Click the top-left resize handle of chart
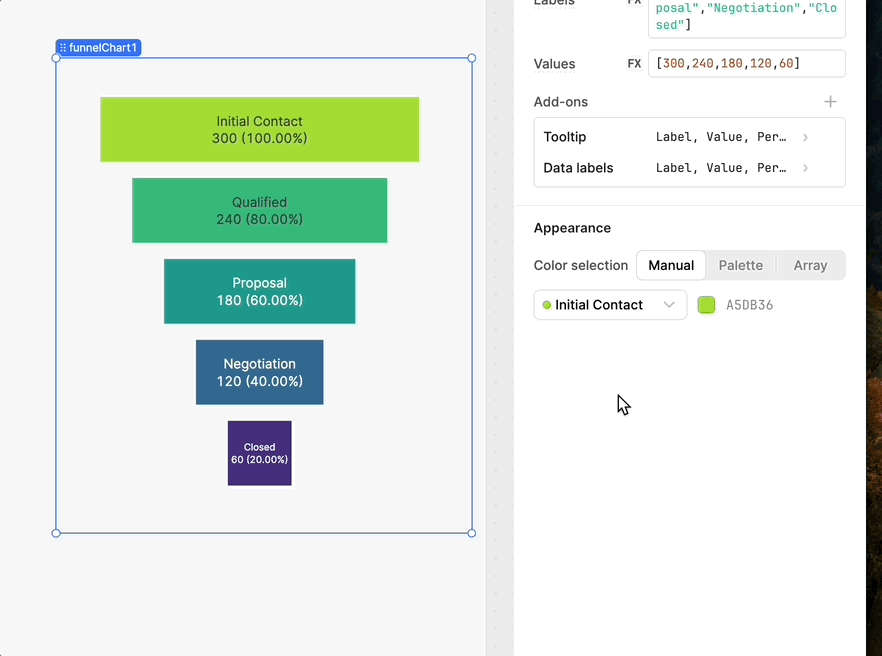This screenshot has width=882, height=656. tap(56, 58)
